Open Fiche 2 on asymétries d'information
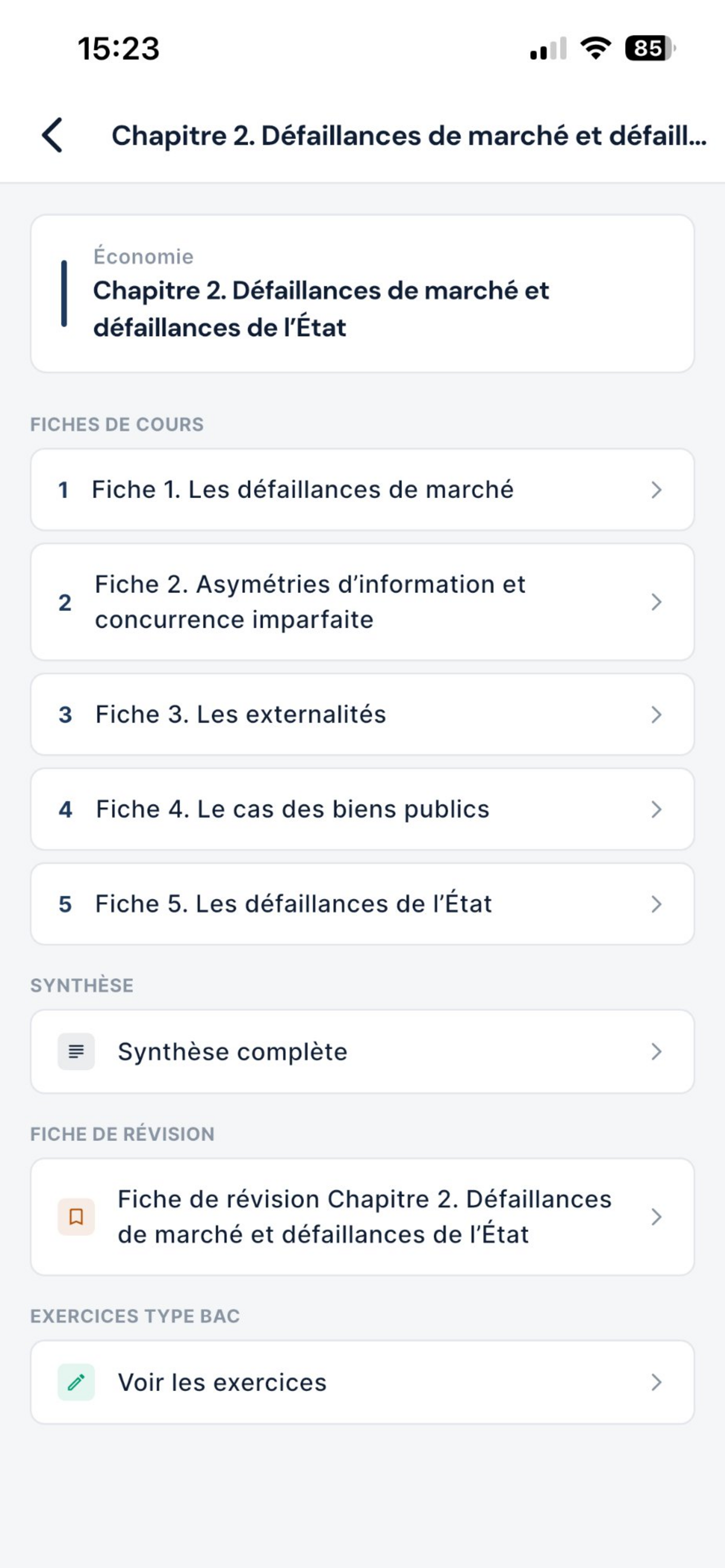Screen dimensions: 725x1568 (362, 602)
